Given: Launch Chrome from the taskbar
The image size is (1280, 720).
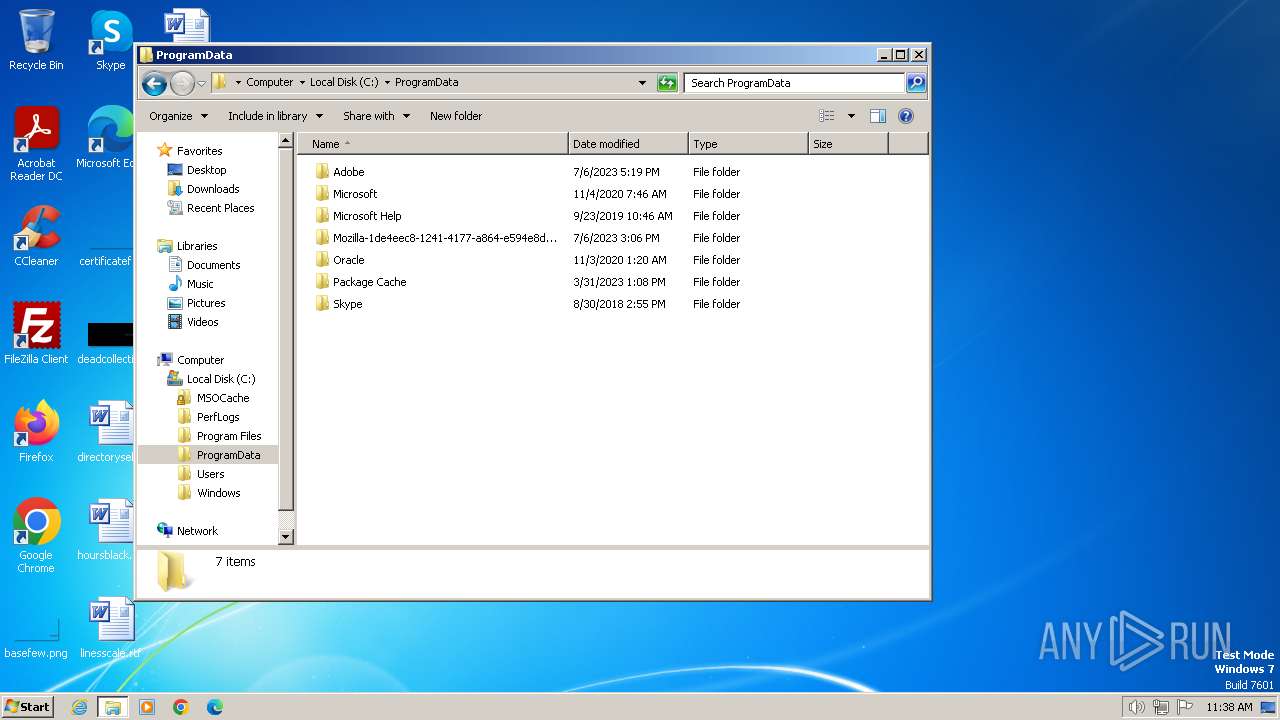Looking at the screenshot, I should 181,707.
